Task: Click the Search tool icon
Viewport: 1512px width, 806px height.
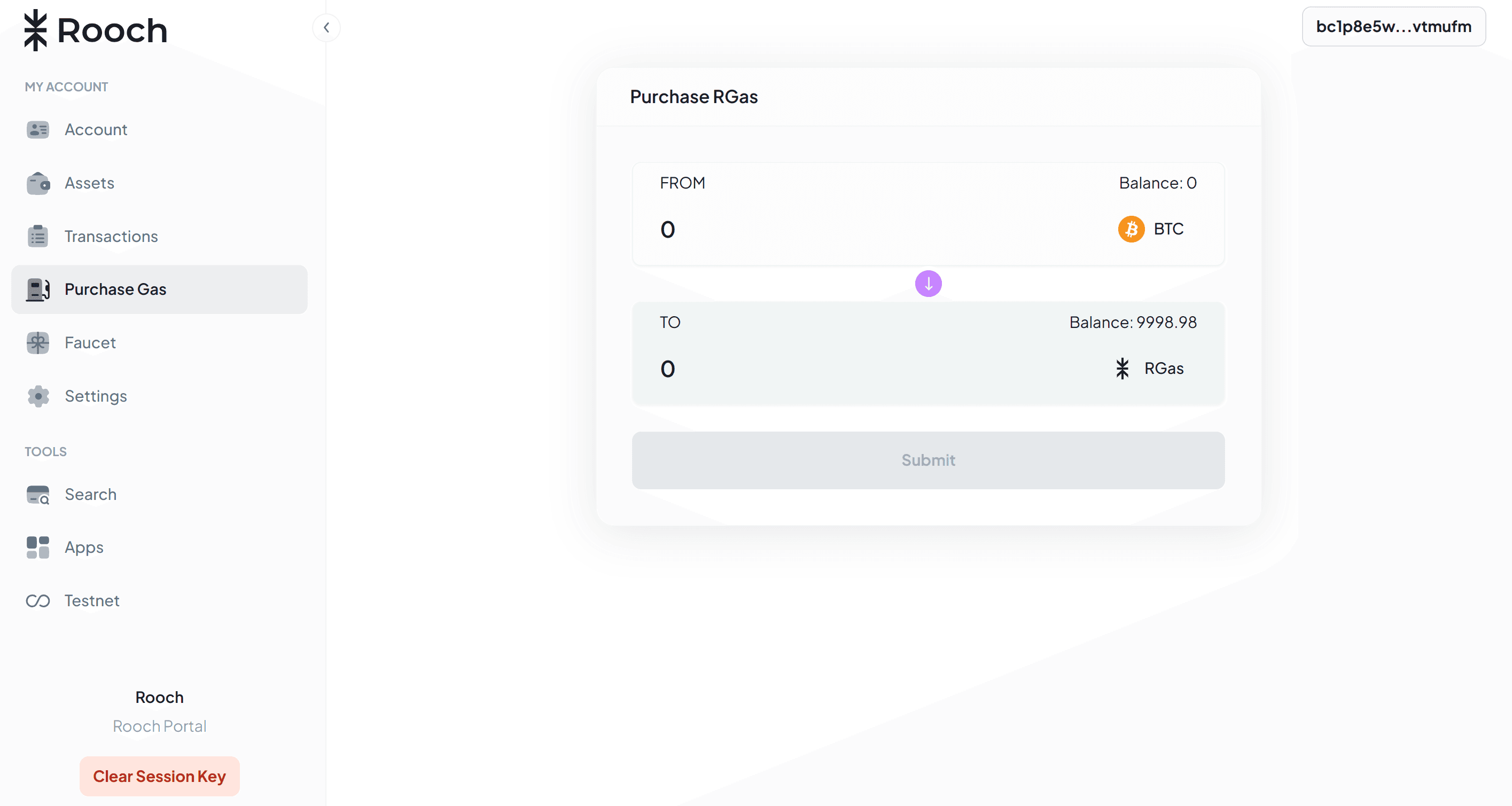Action: 38,495
